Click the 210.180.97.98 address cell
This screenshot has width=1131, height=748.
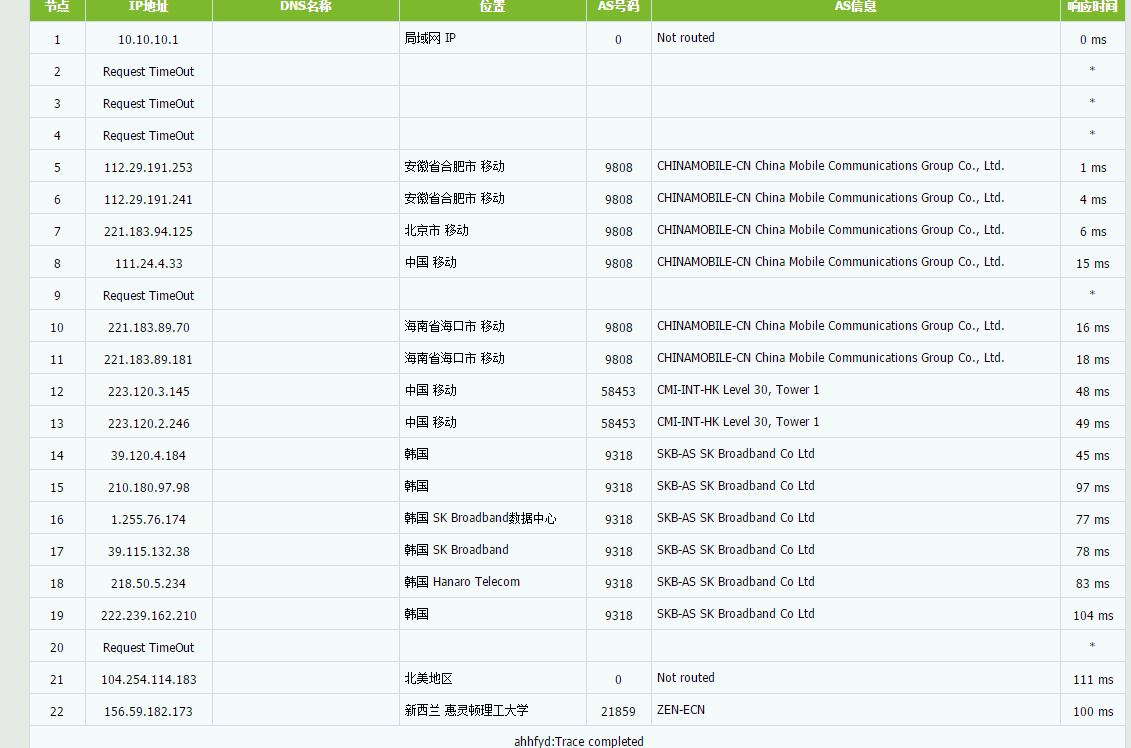point(148,488)
